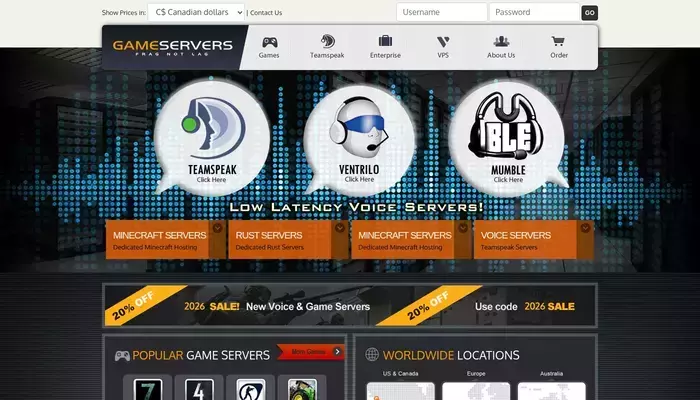Expand the chevron on Rust Servers tile
The height and width of the screenshot is (400, 700).
point(340,228)
